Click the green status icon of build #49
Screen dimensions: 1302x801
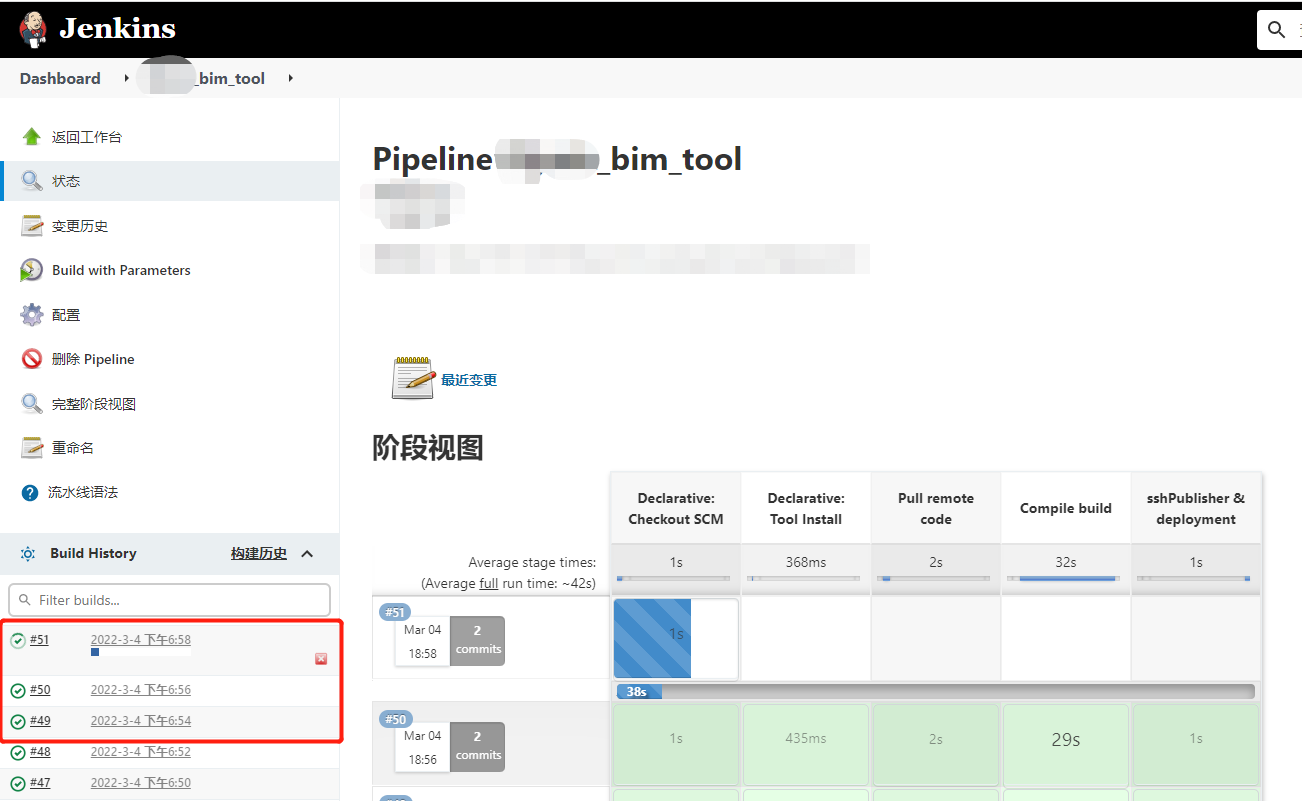(18, 721)
